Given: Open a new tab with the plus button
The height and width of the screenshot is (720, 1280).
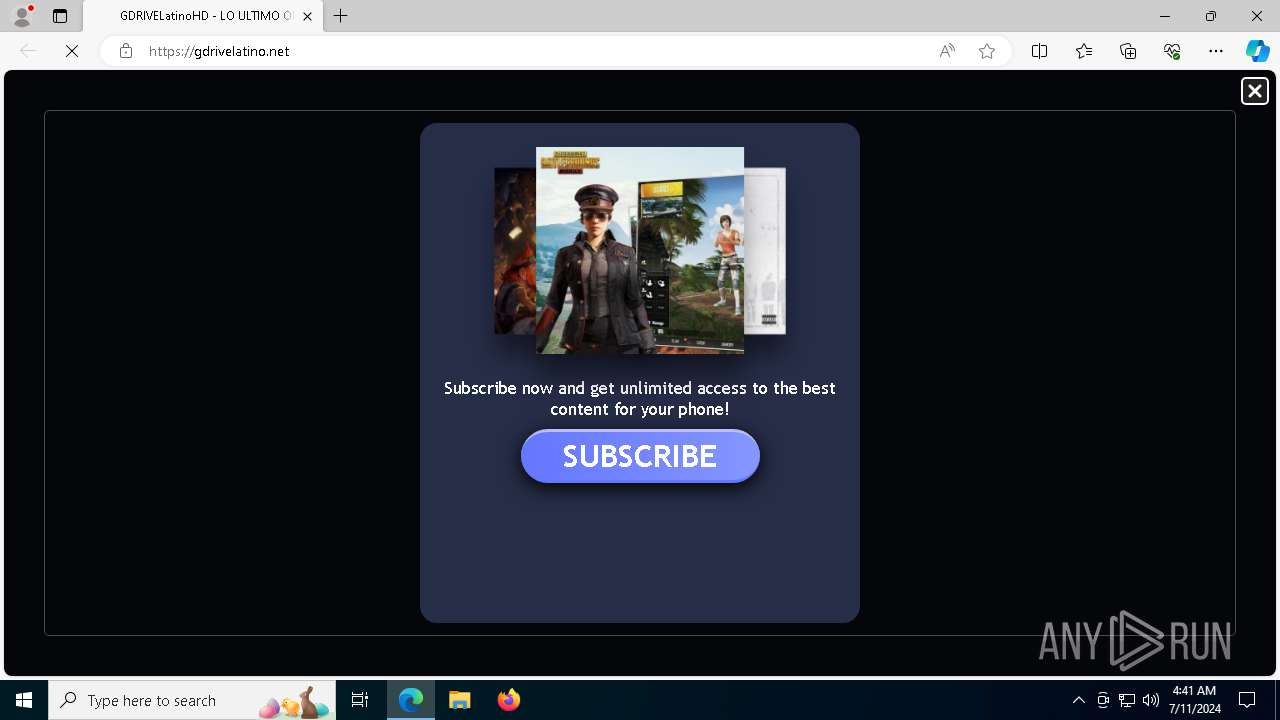Looking at the screenshot, I should click(341, 16).
